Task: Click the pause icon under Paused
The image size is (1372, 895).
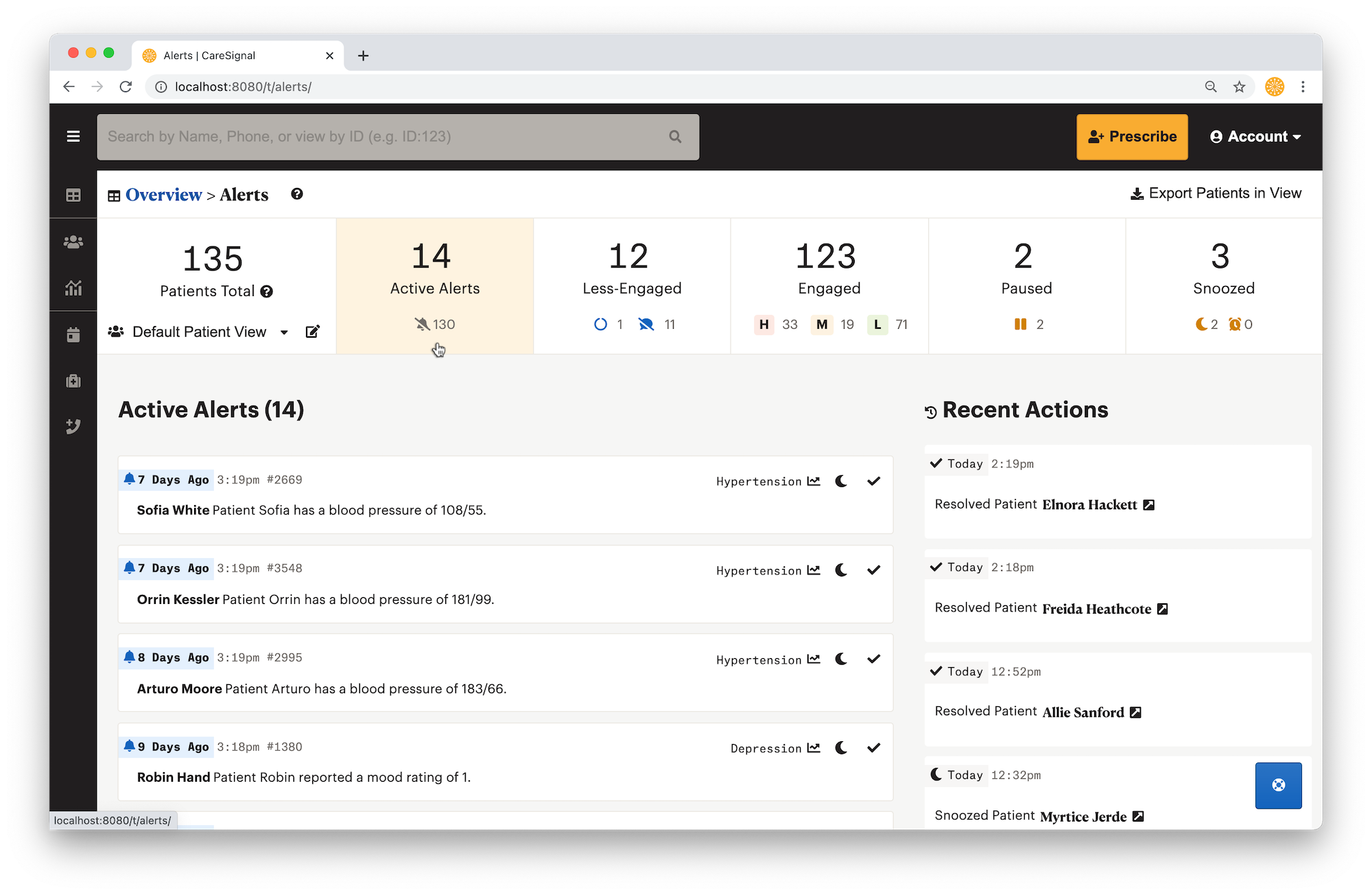Action: coord(1021,324)
